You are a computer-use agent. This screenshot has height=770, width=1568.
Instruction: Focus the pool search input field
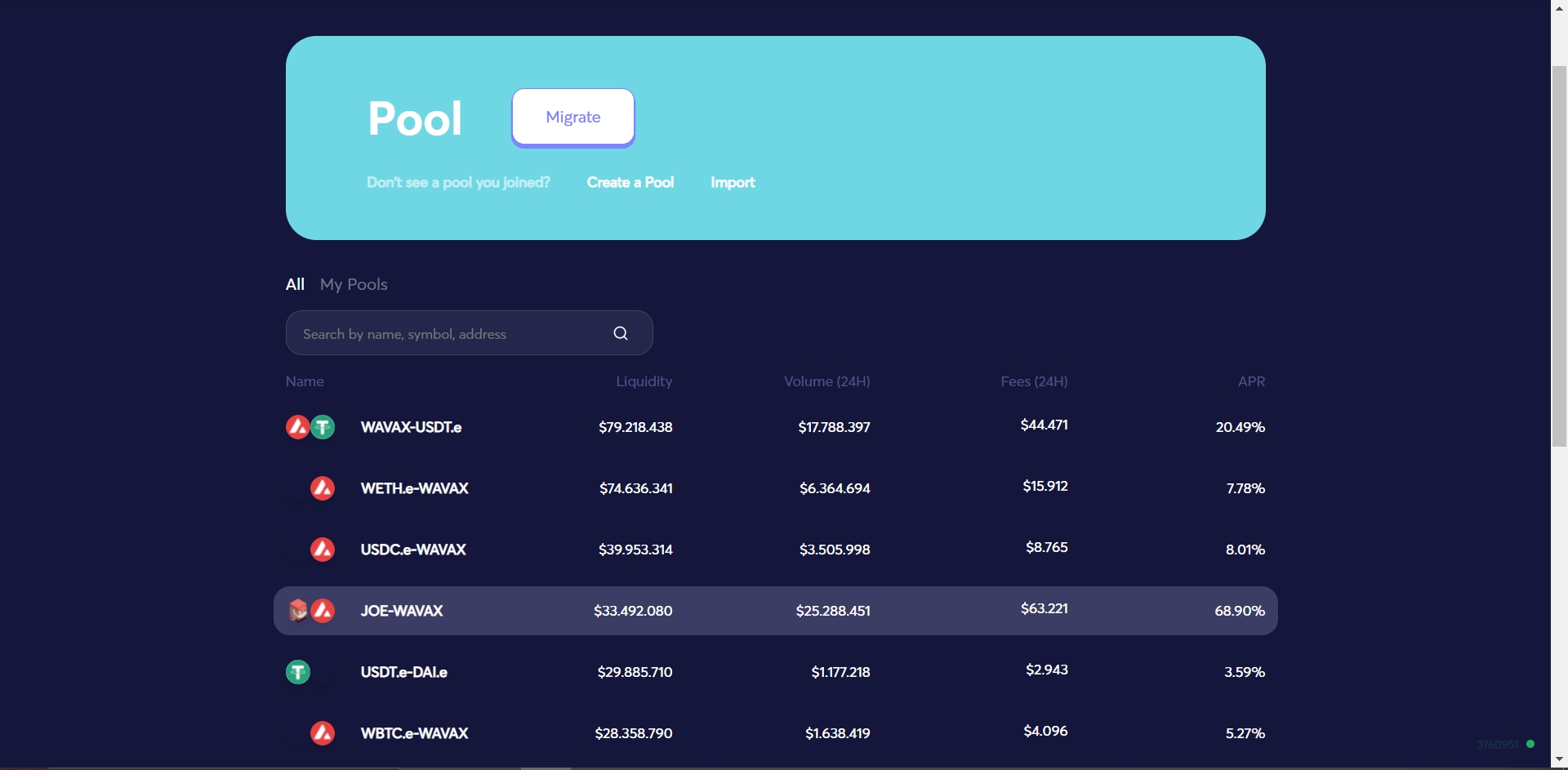tap(469, 333)
